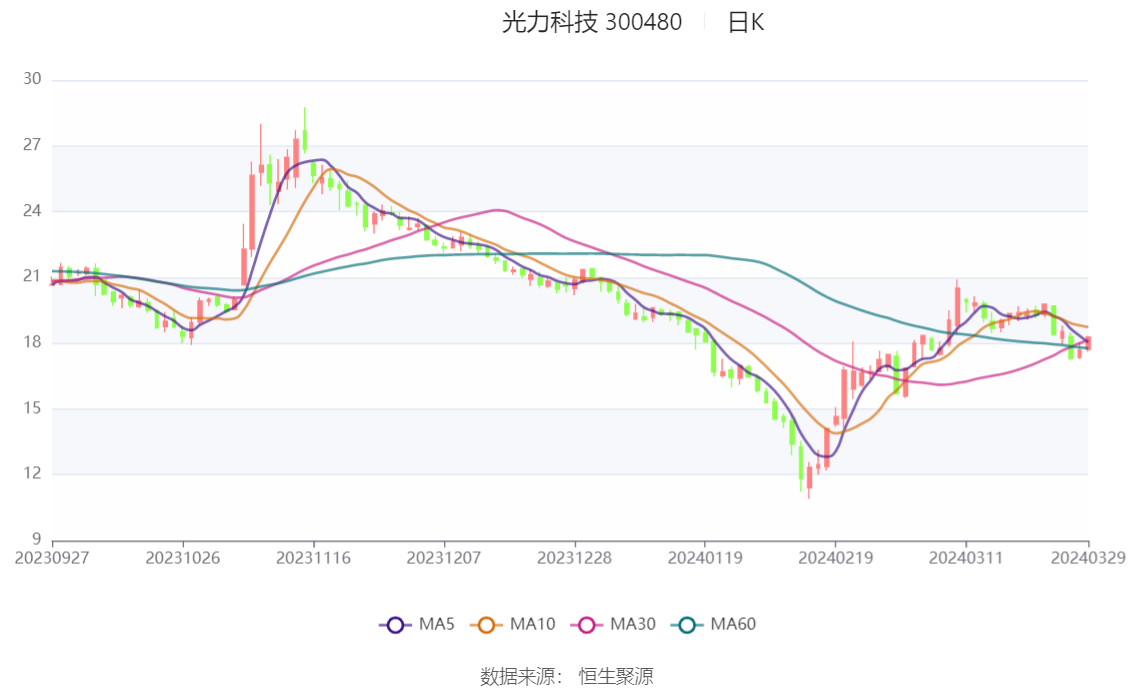Select the 20231026 x-axis tick label
The image size is (1134, 689).
[182, 558]
